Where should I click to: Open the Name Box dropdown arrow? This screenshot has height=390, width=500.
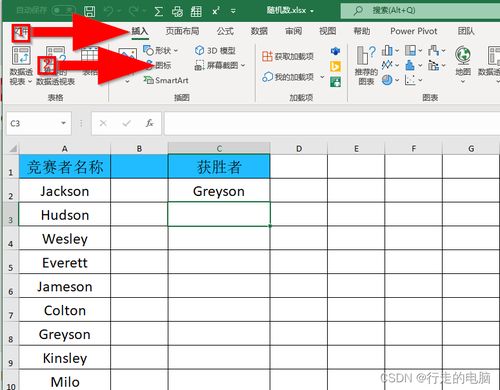(x=63, y=123)
